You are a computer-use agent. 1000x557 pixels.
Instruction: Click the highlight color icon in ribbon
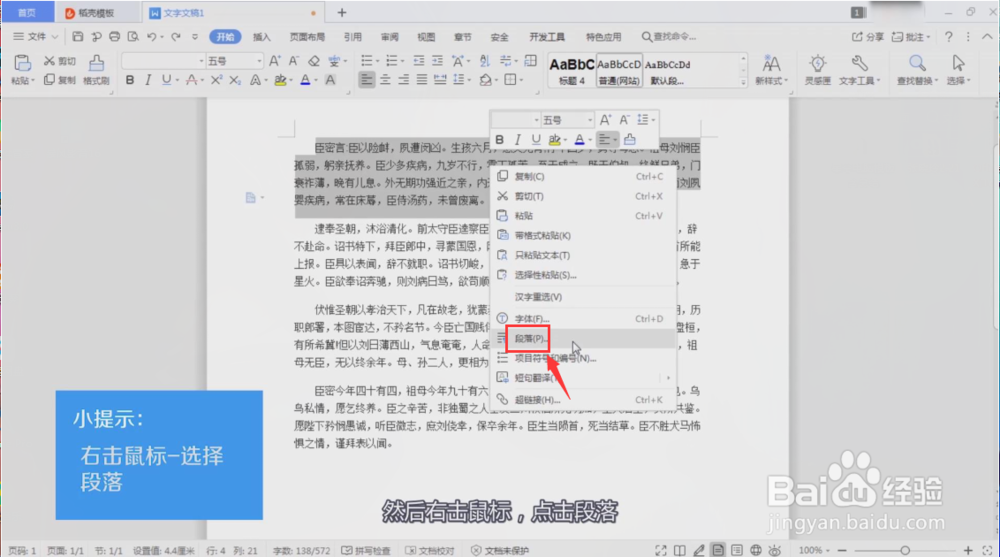coord(280,80)
